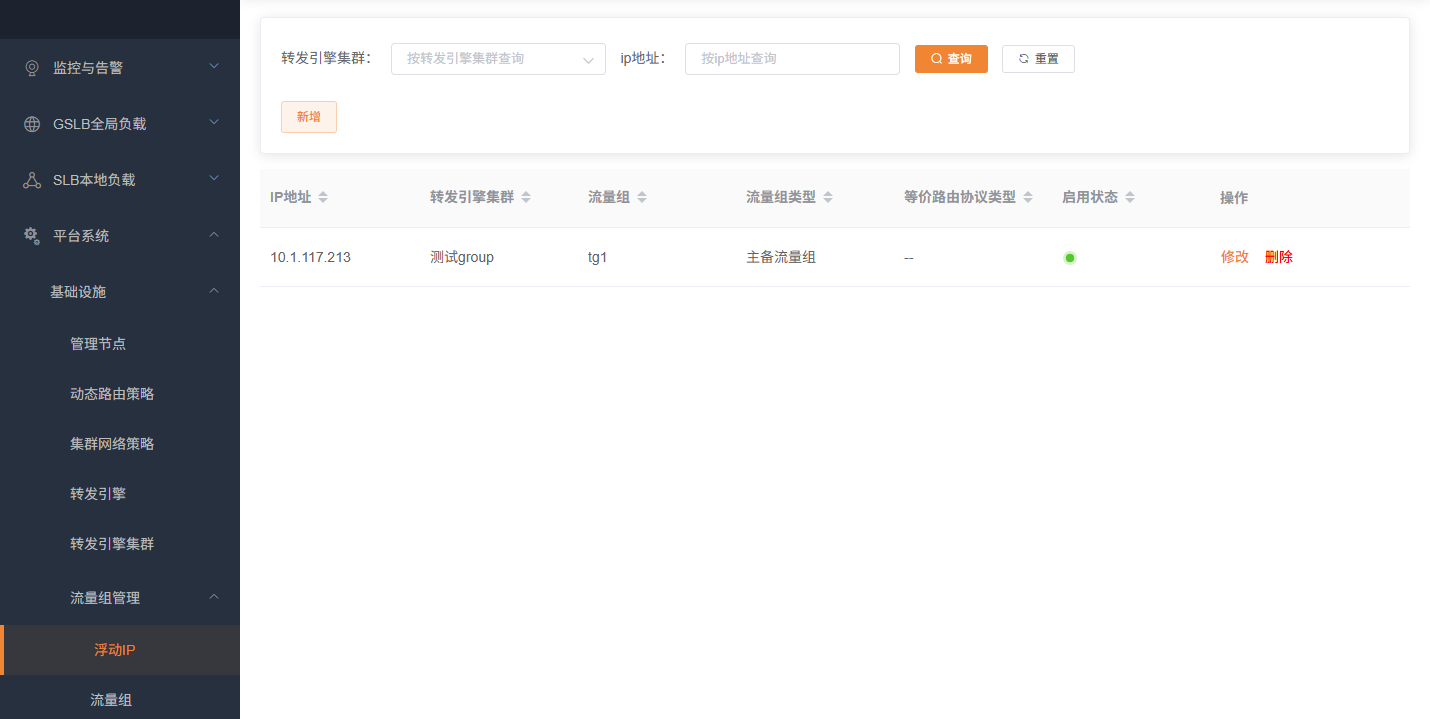Click the 监控与告警 monitoring icon

[x=32, y=68]
